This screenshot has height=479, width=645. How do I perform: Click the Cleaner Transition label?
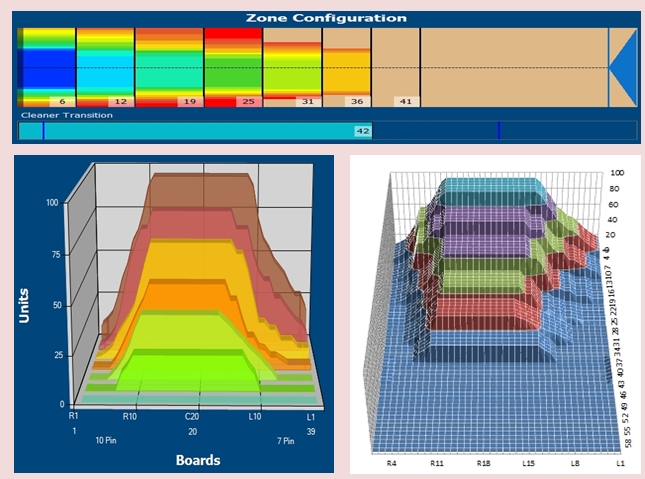[x=67, y=115]
